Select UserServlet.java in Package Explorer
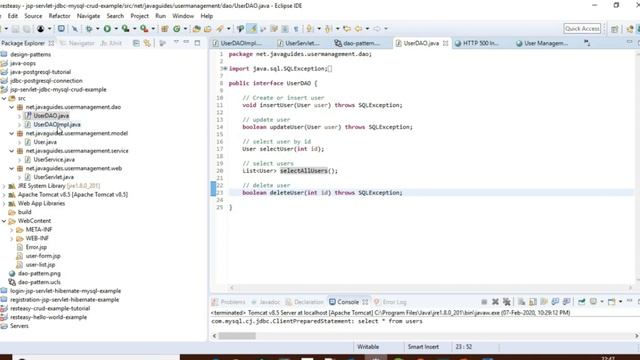 pyautogui.click(x=53, y=177)
